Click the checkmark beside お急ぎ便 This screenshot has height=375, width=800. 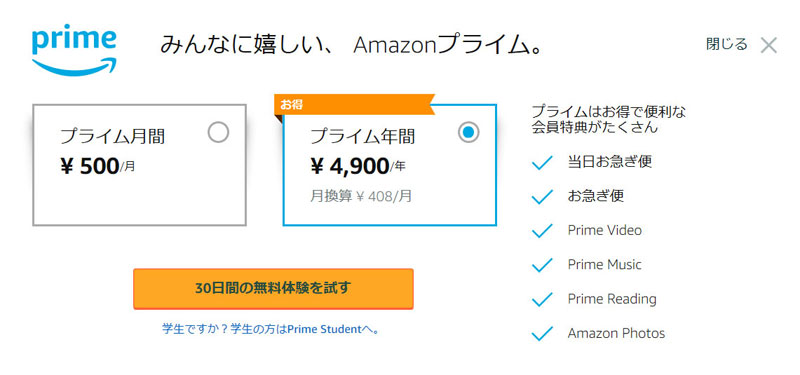click(542, 197)
